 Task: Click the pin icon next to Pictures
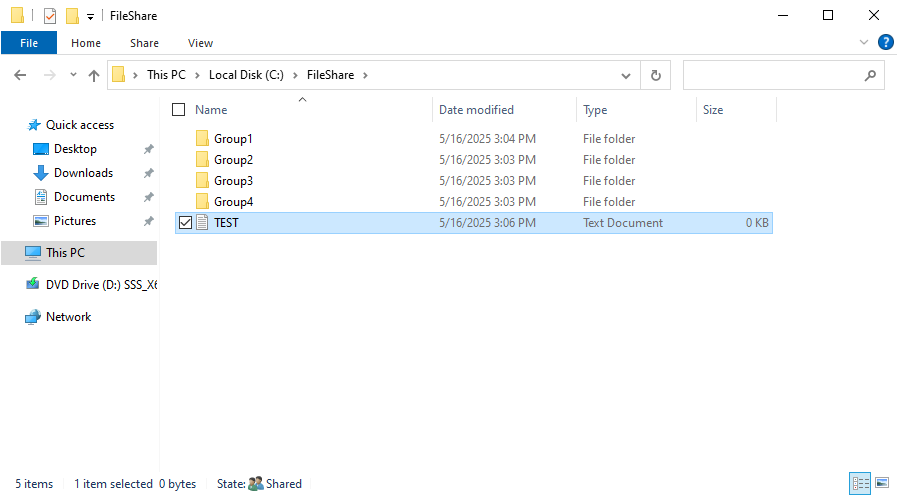(148, 221)
